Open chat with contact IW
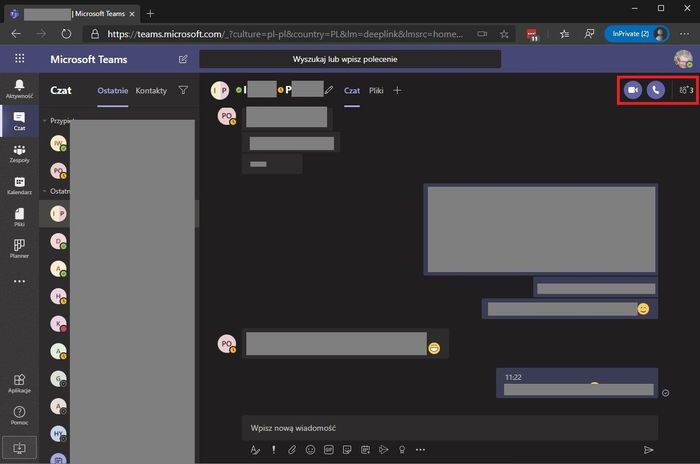Screen dimensions: 700x464 pyautogui.click(x=58, y=143)
